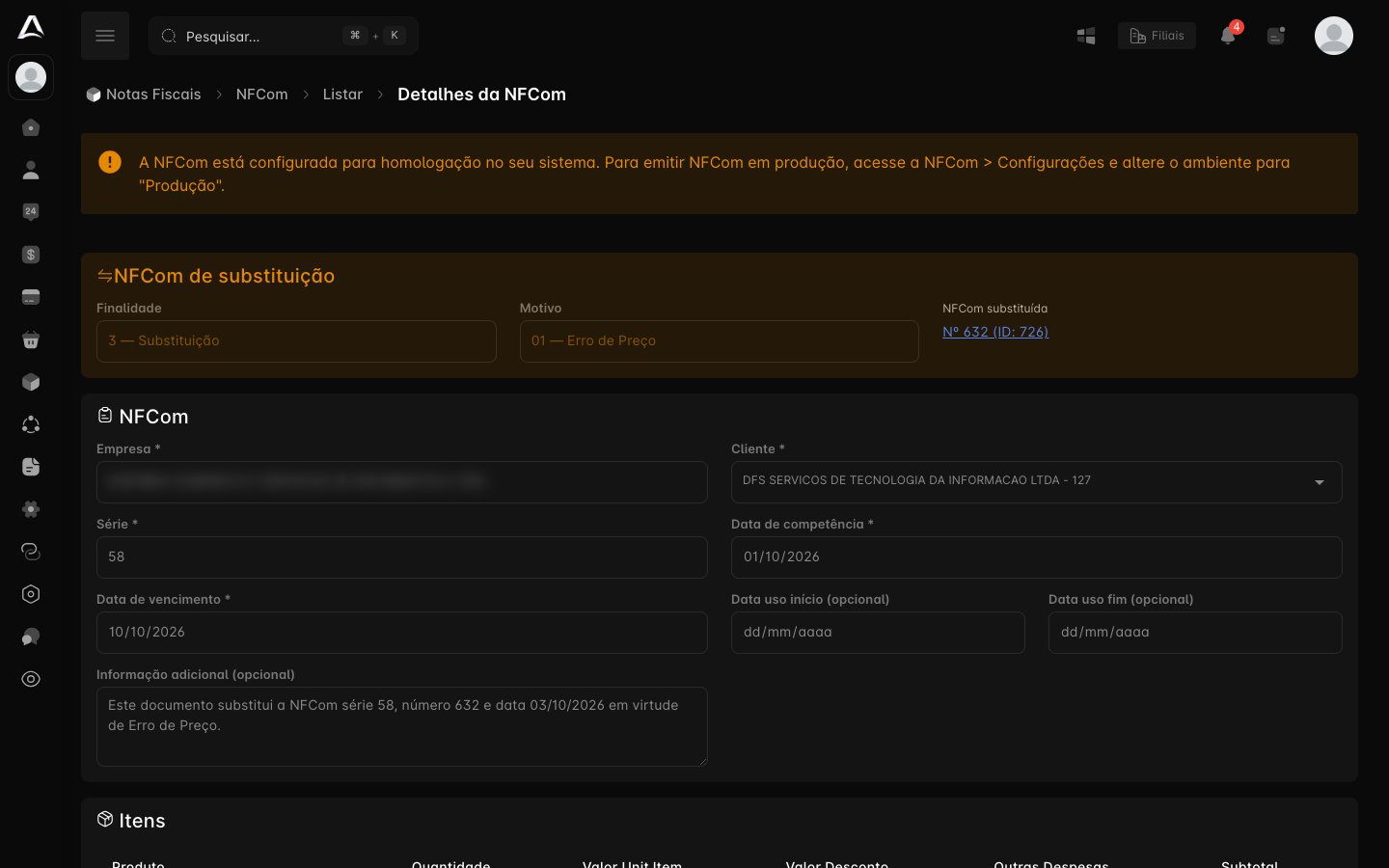
Task: Go to the home sidebar icon
Action: tap(31, 127)
